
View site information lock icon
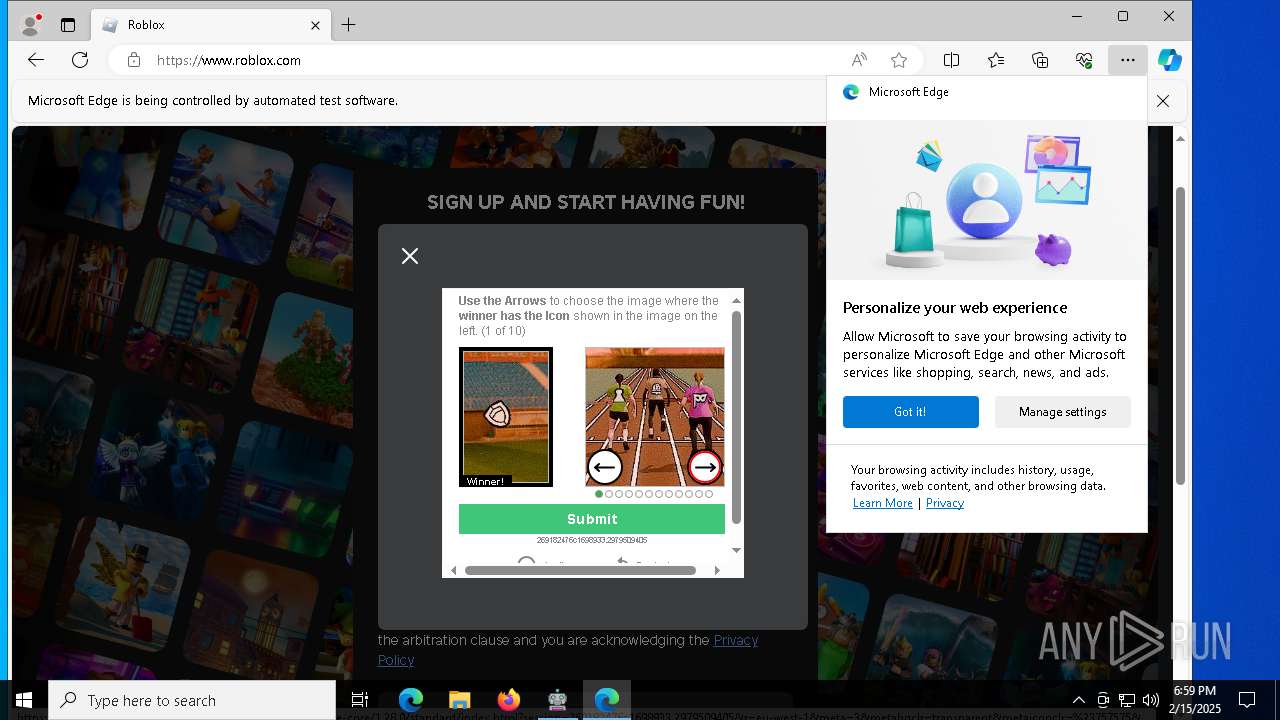[x=134, y=60]
